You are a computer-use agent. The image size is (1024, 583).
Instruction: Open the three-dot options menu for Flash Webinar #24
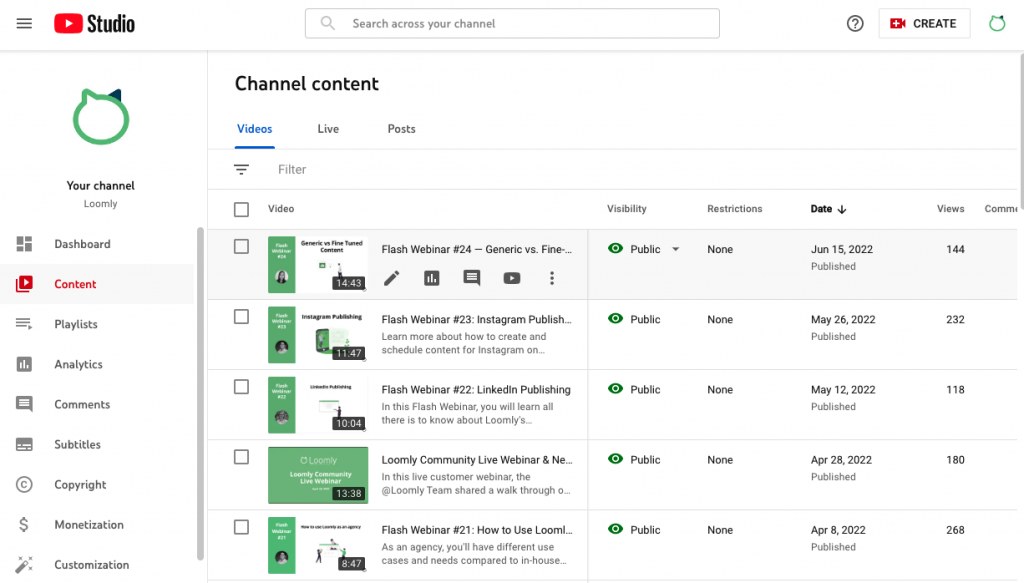552,278
